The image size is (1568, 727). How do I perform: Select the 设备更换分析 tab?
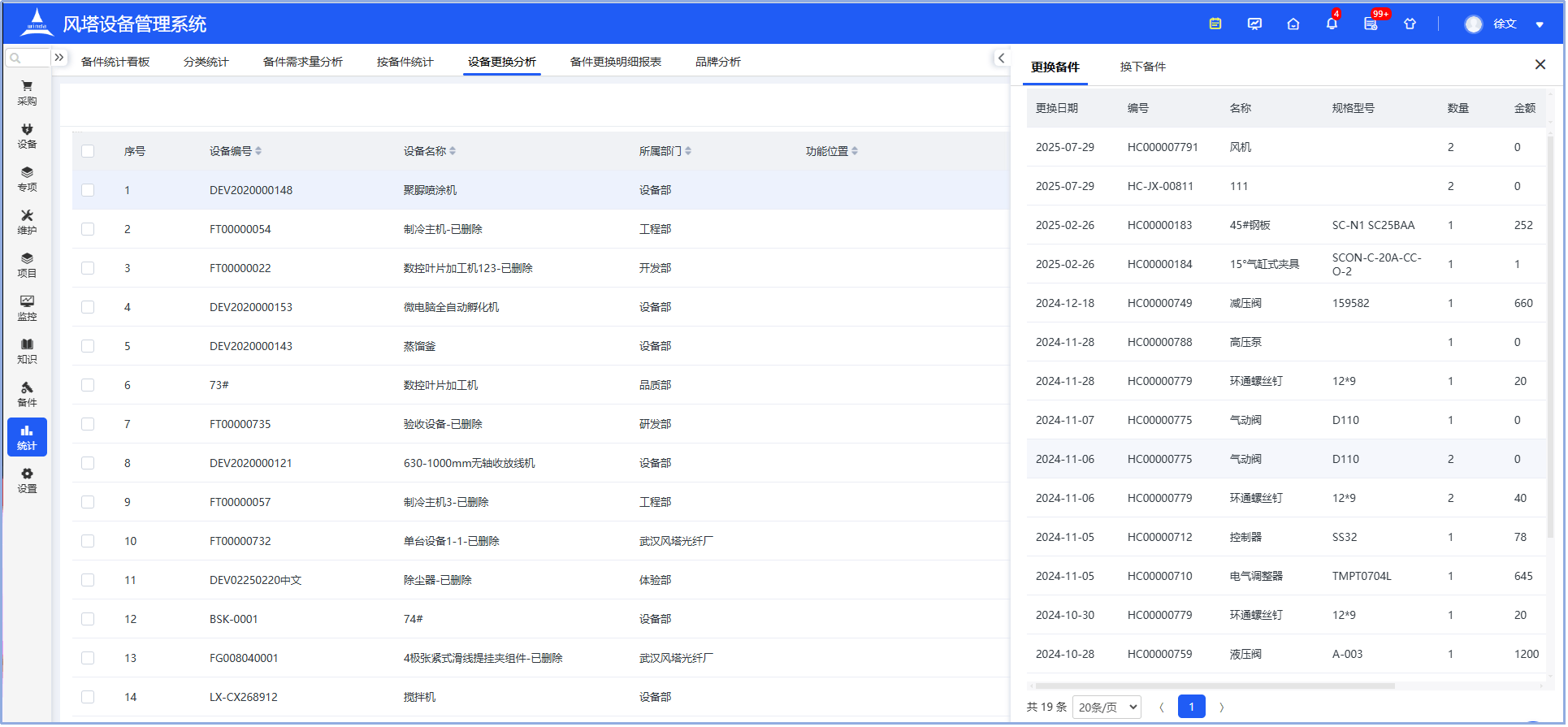coord(502,62)
